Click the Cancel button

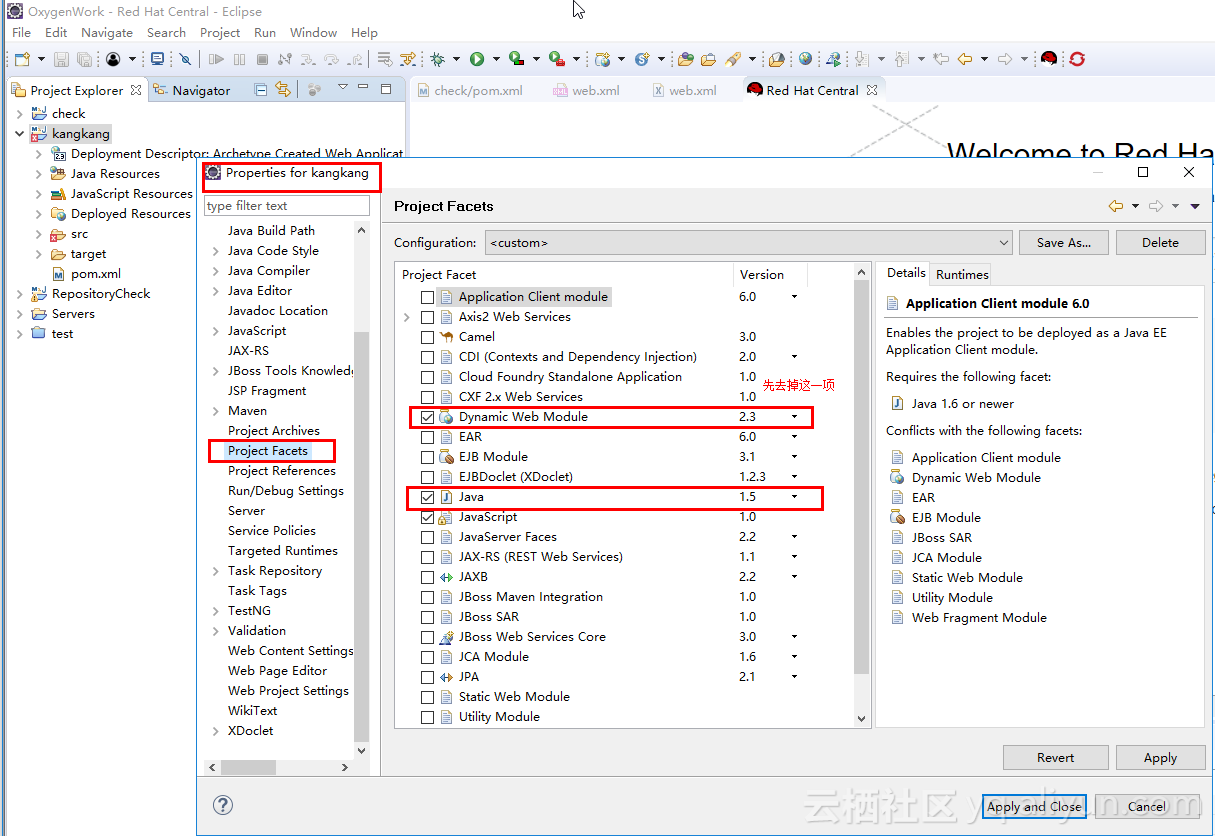[x=1146, y=806]
